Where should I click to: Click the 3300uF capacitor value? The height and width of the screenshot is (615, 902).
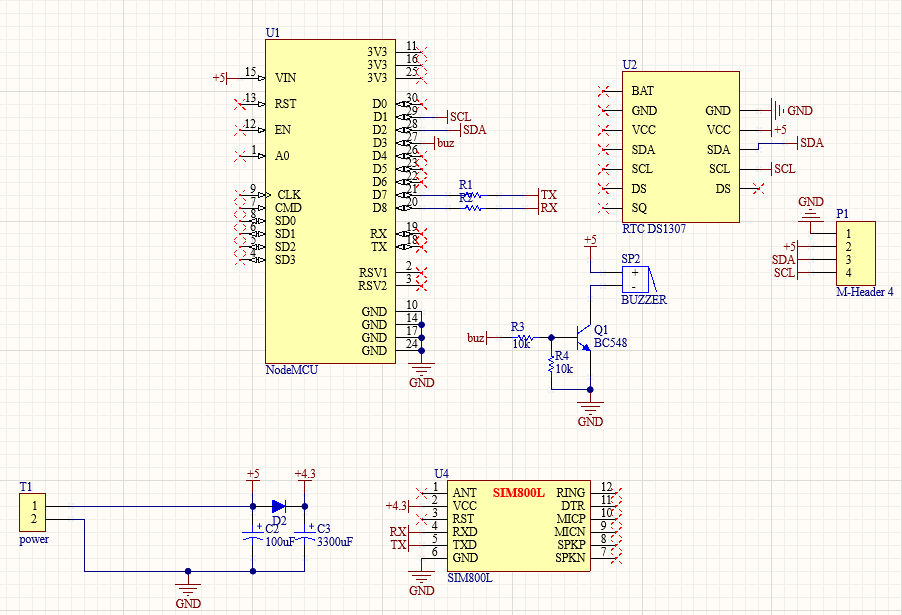coord(335,542)
